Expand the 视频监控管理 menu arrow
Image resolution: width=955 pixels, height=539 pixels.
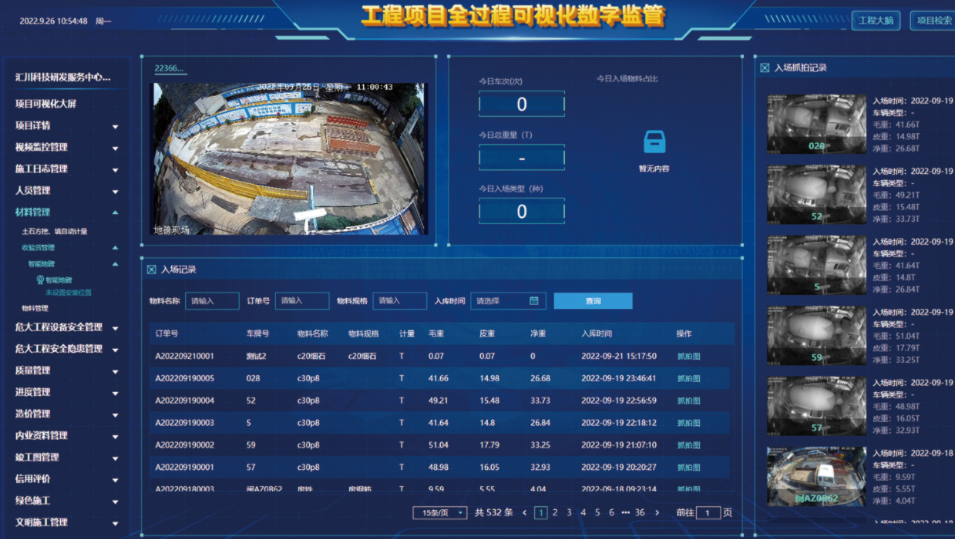[115, 148]
